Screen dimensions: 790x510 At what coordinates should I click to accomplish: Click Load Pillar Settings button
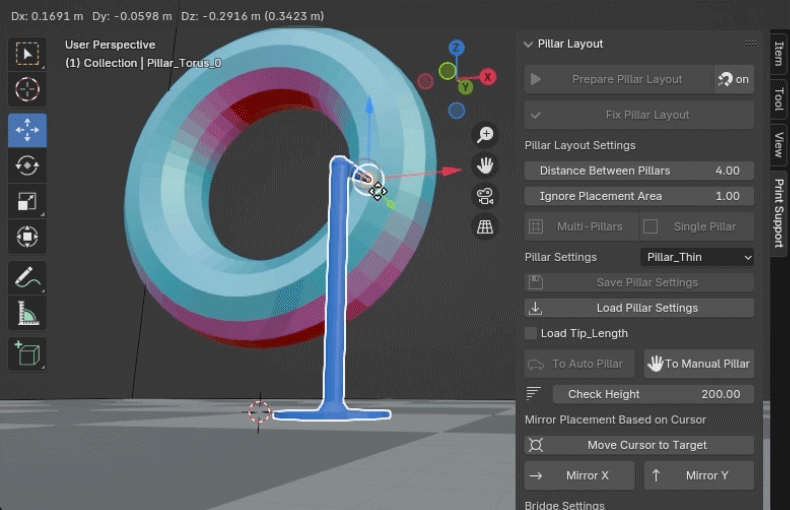point(639,308)
